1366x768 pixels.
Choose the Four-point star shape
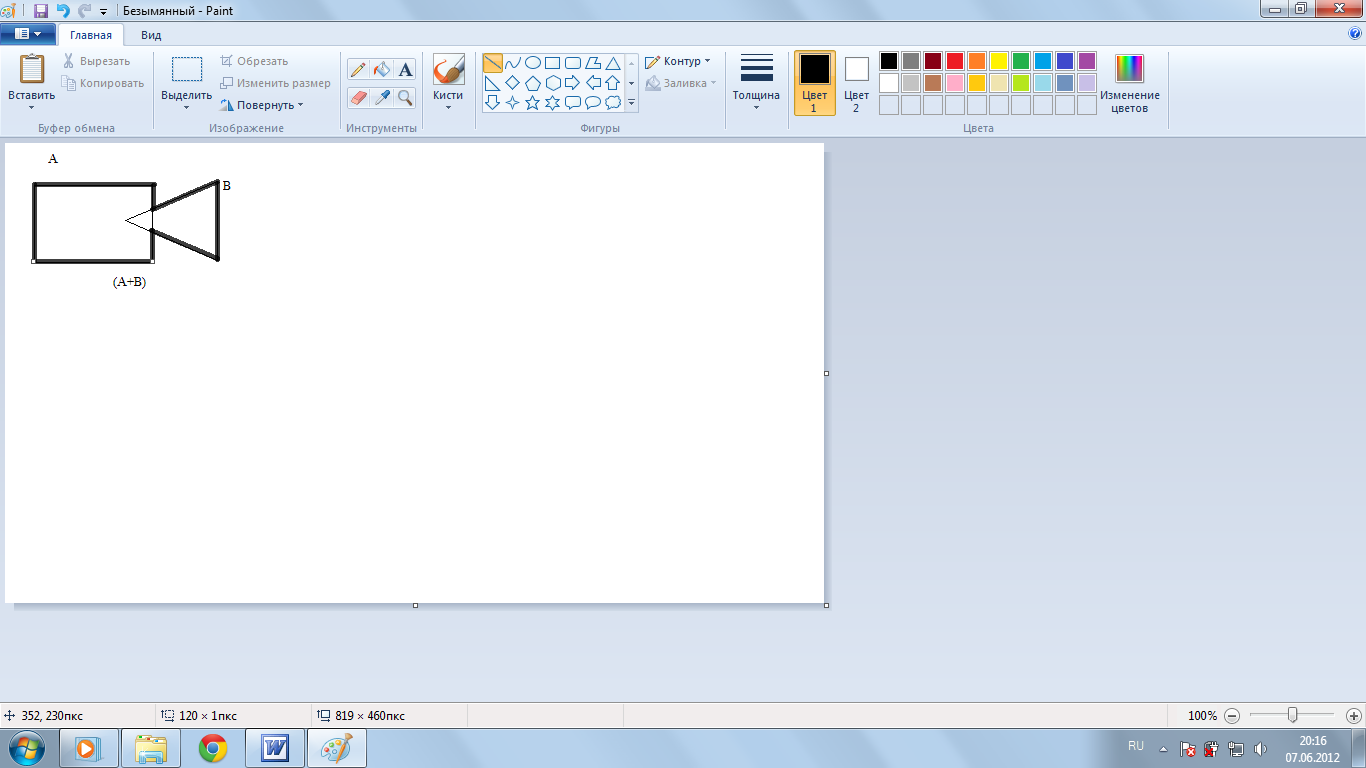[x=513, y=102]
